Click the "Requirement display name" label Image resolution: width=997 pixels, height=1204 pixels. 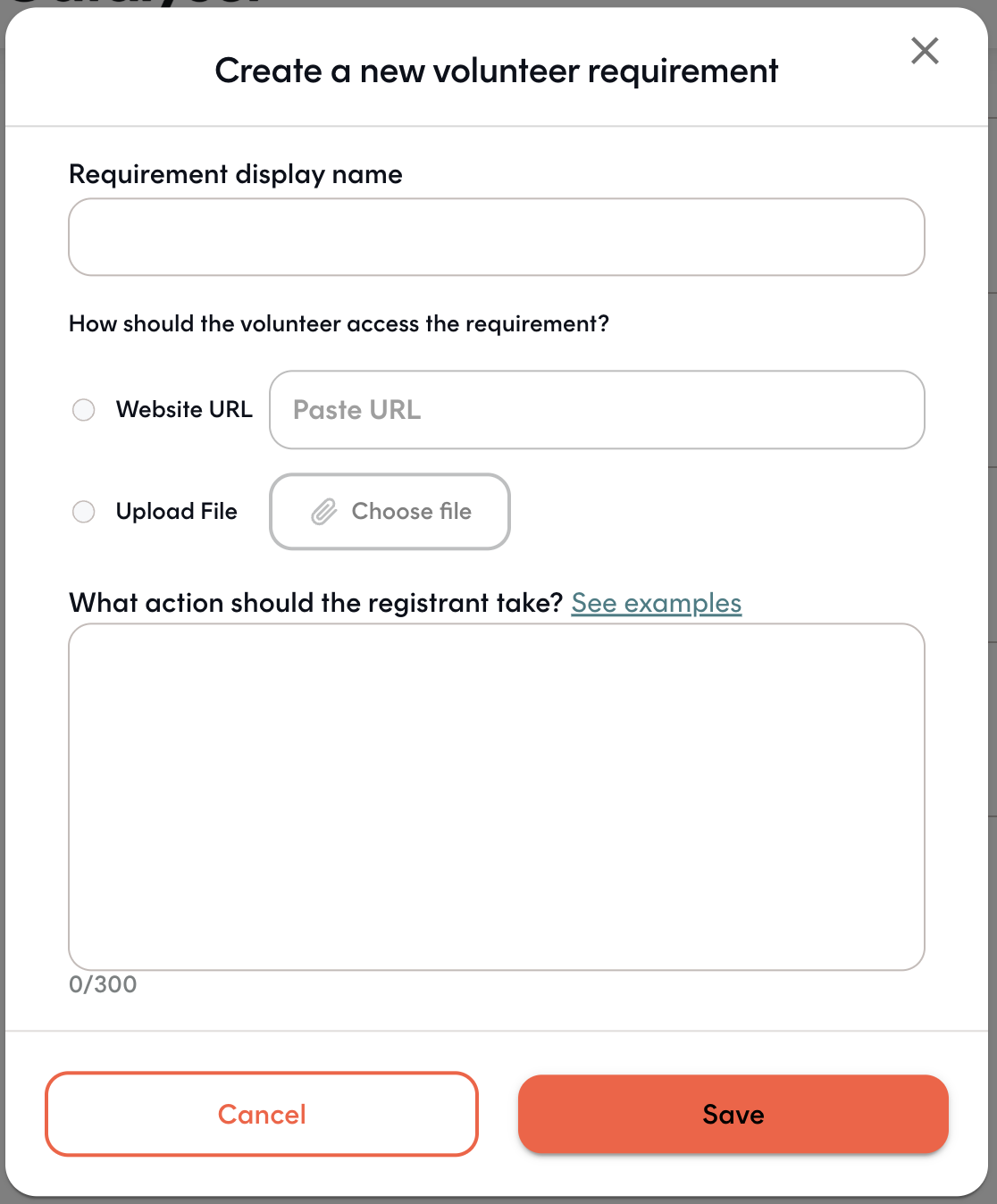pyautogui.click(x=236, y=174)
